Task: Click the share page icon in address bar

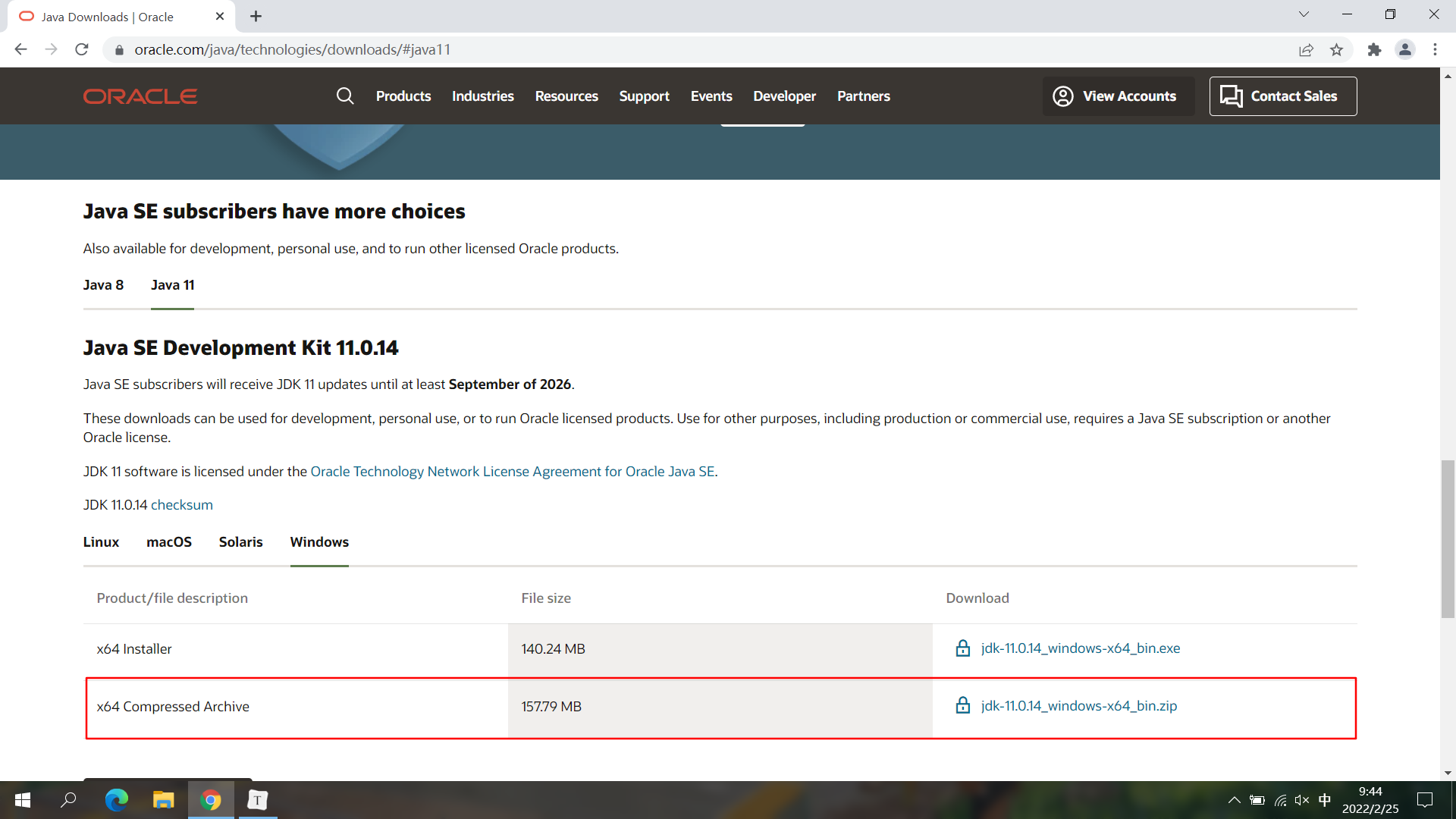Action: click(1306, 49)
